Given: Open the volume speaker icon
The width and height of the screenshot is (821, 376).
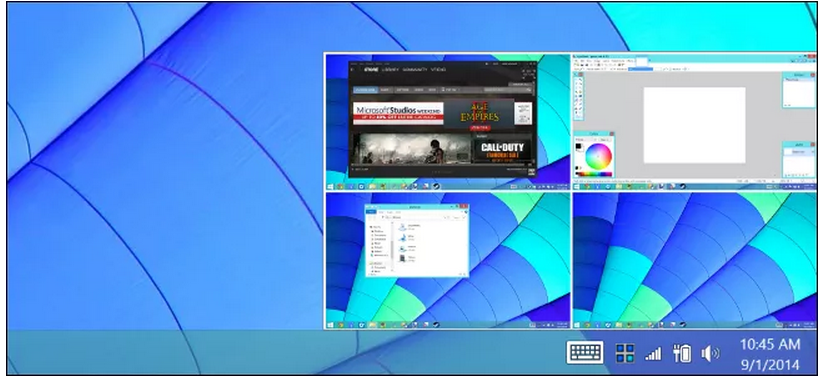Looking at the screenshot, I should [710, 354].
